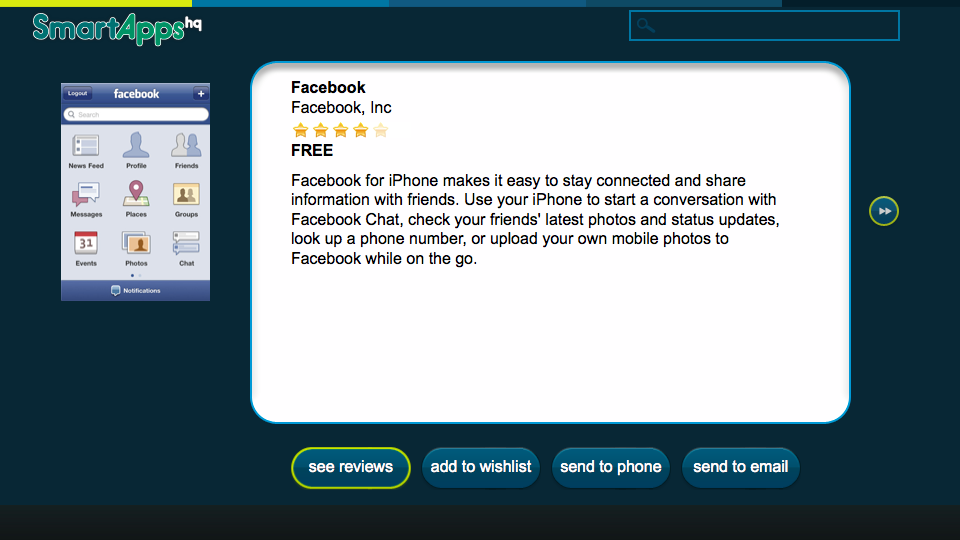Select the Profile icon in Facebook preview
The width and height of the screenshot is (960, 540).
(136, 145)
